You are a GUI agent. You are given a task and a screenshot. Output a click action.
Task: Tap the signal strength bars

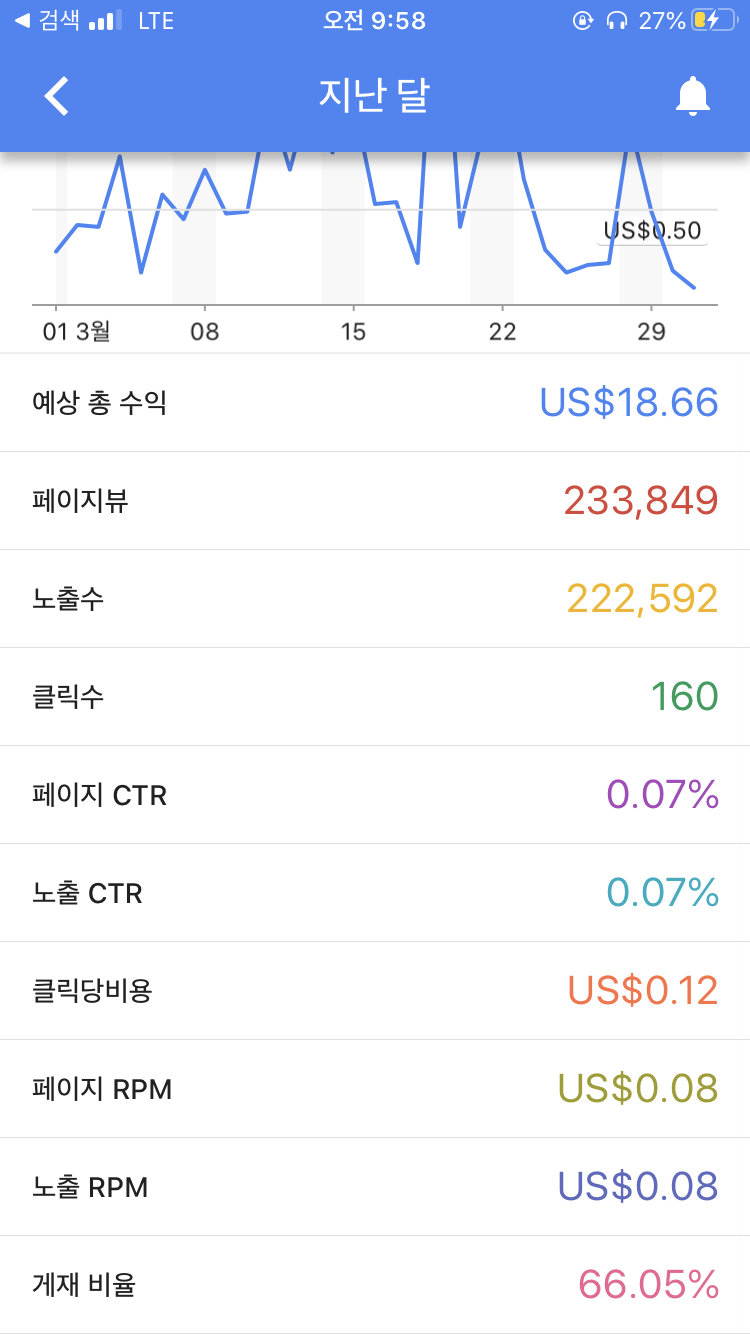105,20
